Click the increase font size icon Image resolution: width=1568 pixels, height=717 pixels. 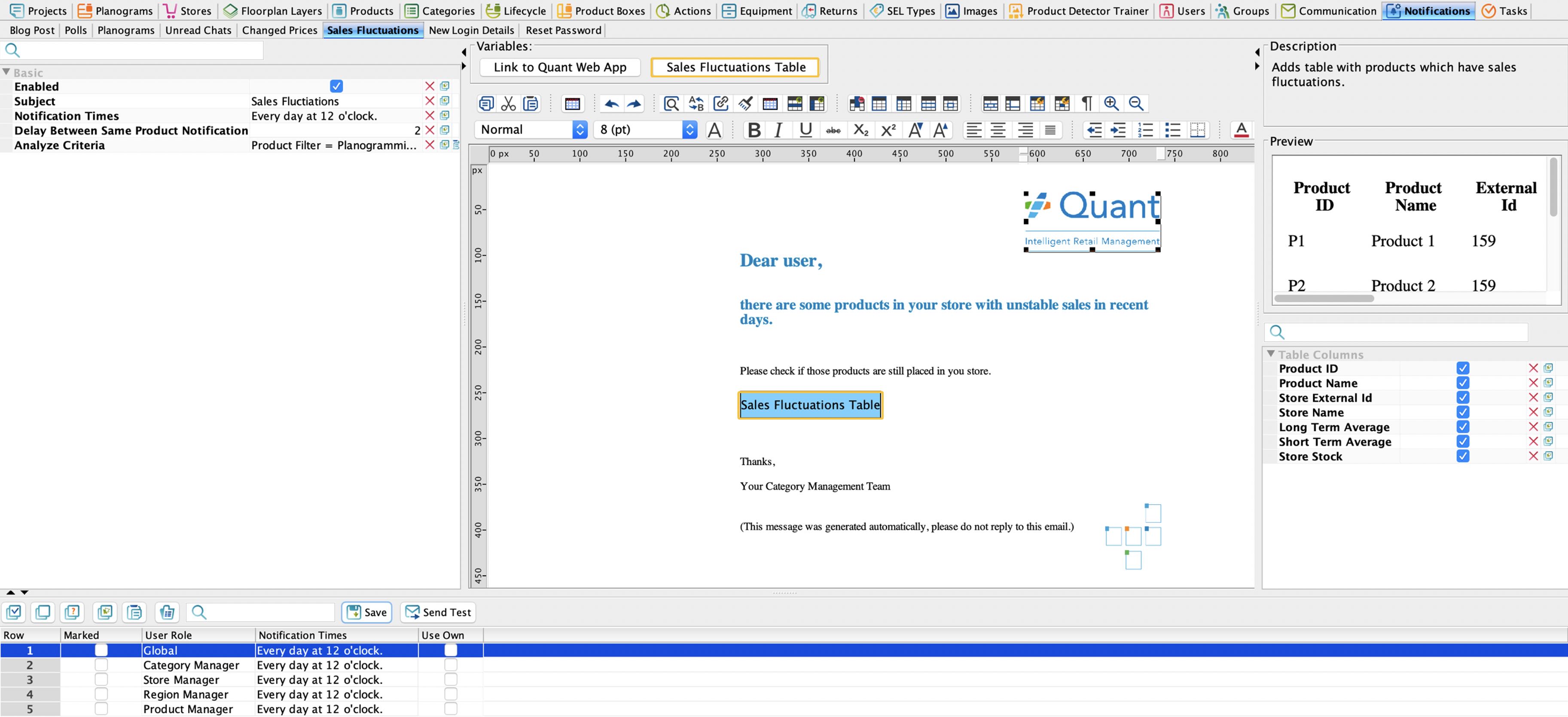click(940, 130)
